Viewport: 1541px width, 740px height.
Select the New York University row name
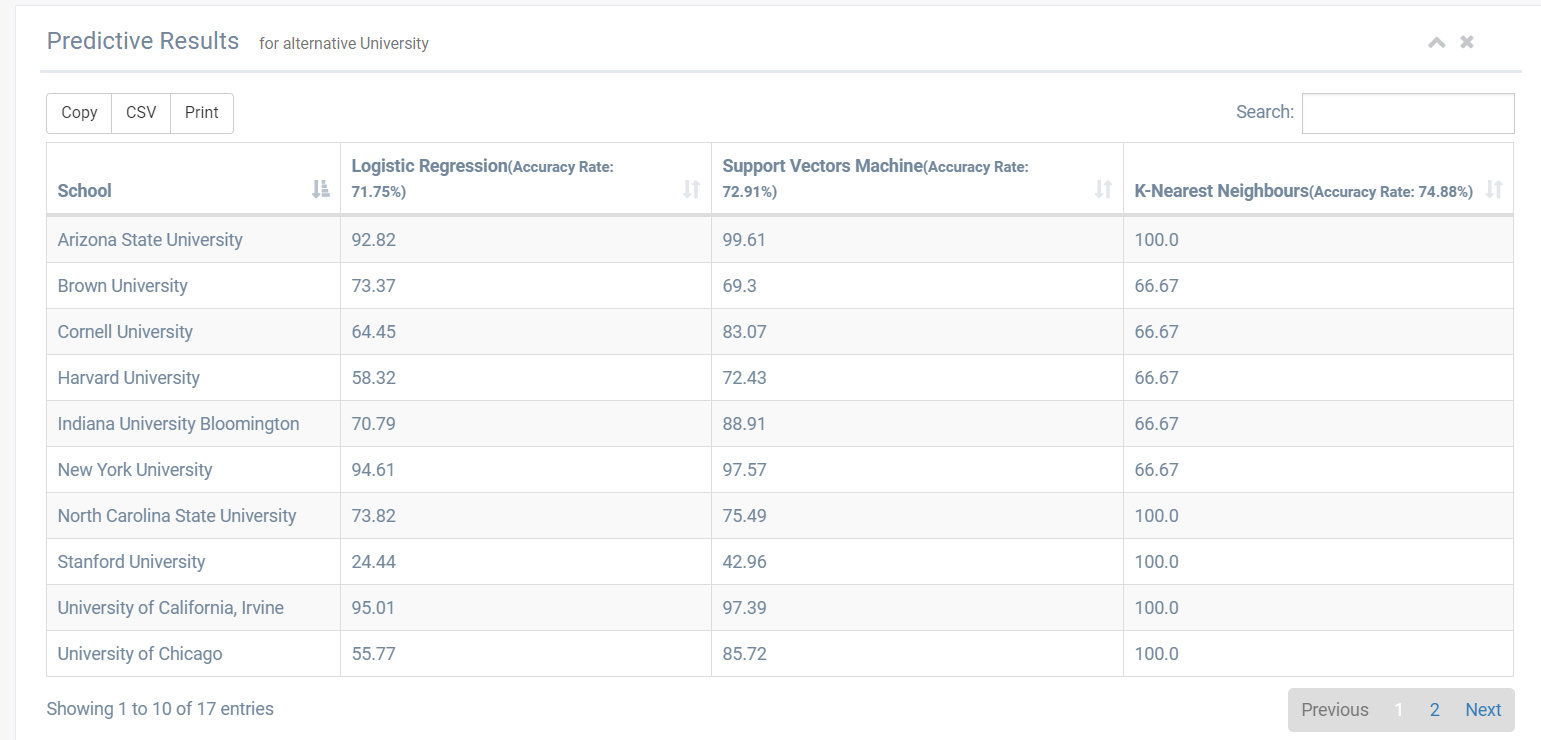135,470
